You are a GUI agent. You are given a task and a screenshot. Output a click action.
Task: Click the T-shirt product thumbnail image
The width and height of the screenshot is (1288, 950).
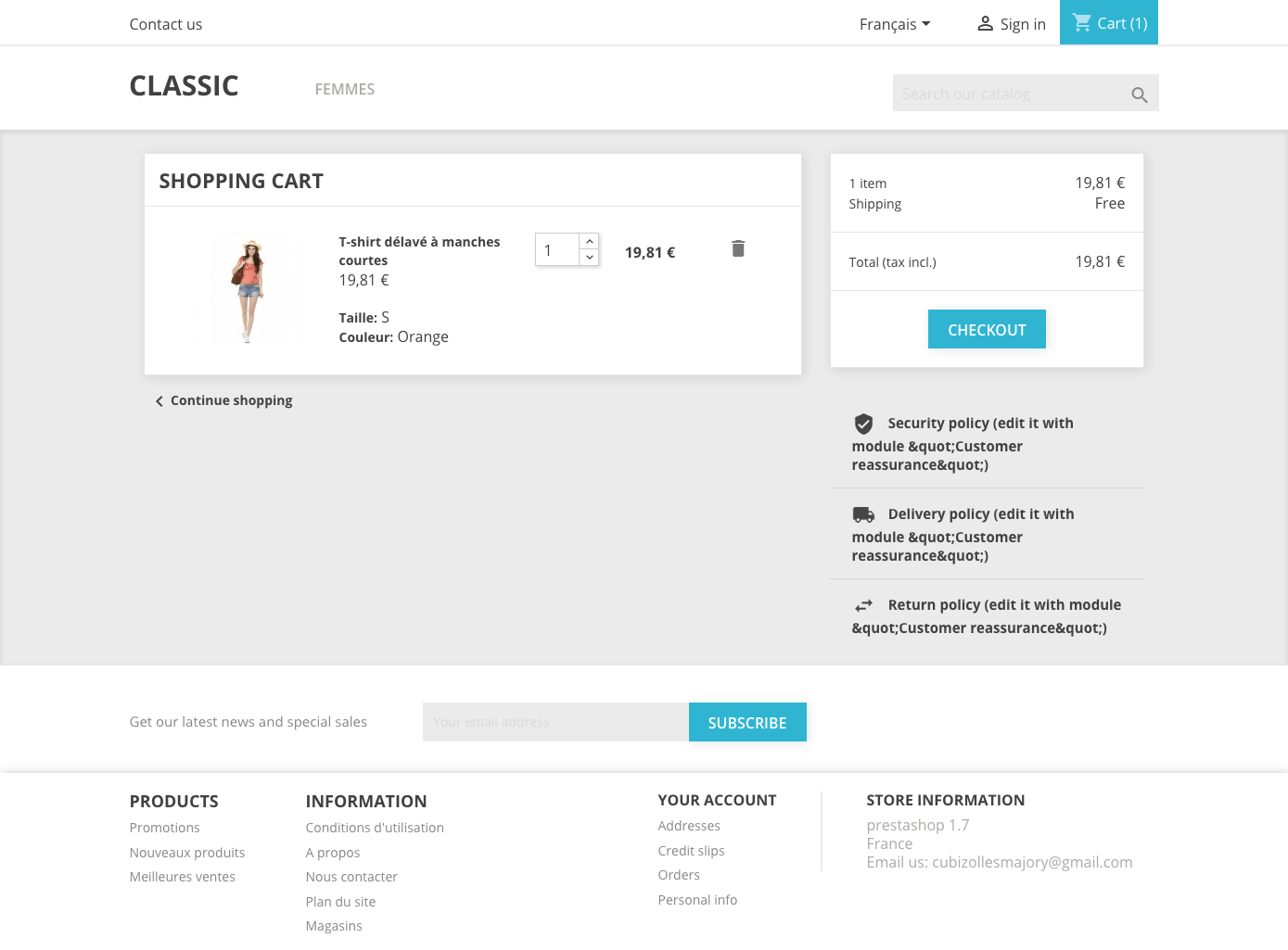tap(249, 291)
